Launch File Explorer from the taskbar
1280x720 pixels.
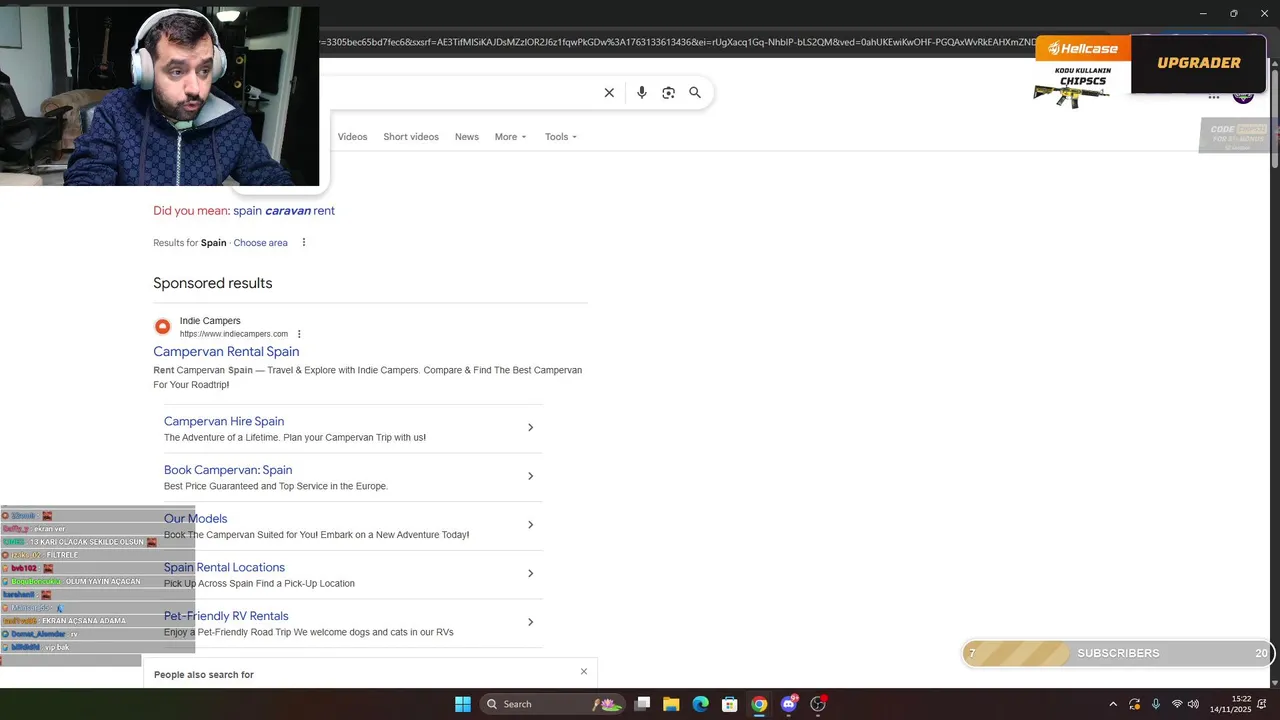click(671, 704)
